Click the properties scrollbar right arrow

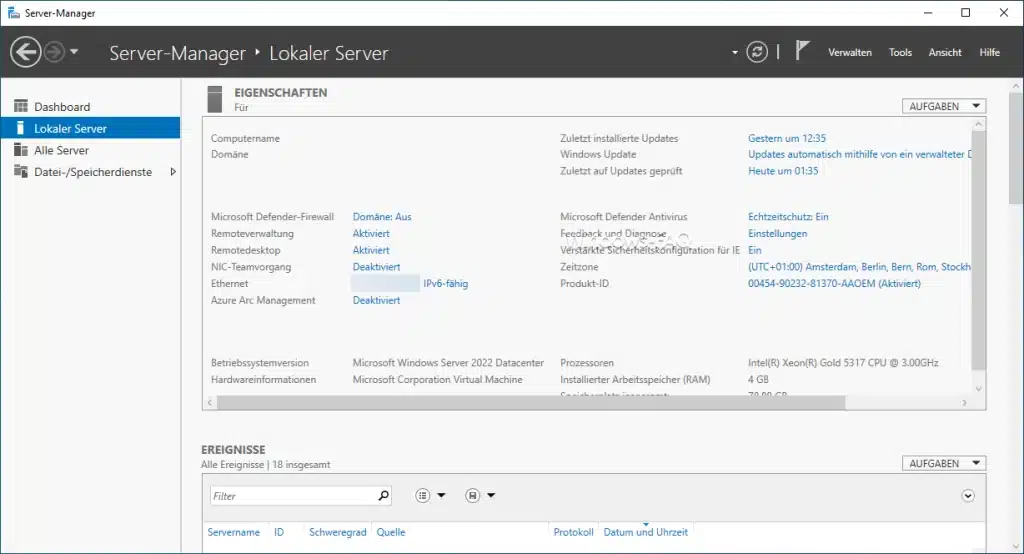point(964,402)
